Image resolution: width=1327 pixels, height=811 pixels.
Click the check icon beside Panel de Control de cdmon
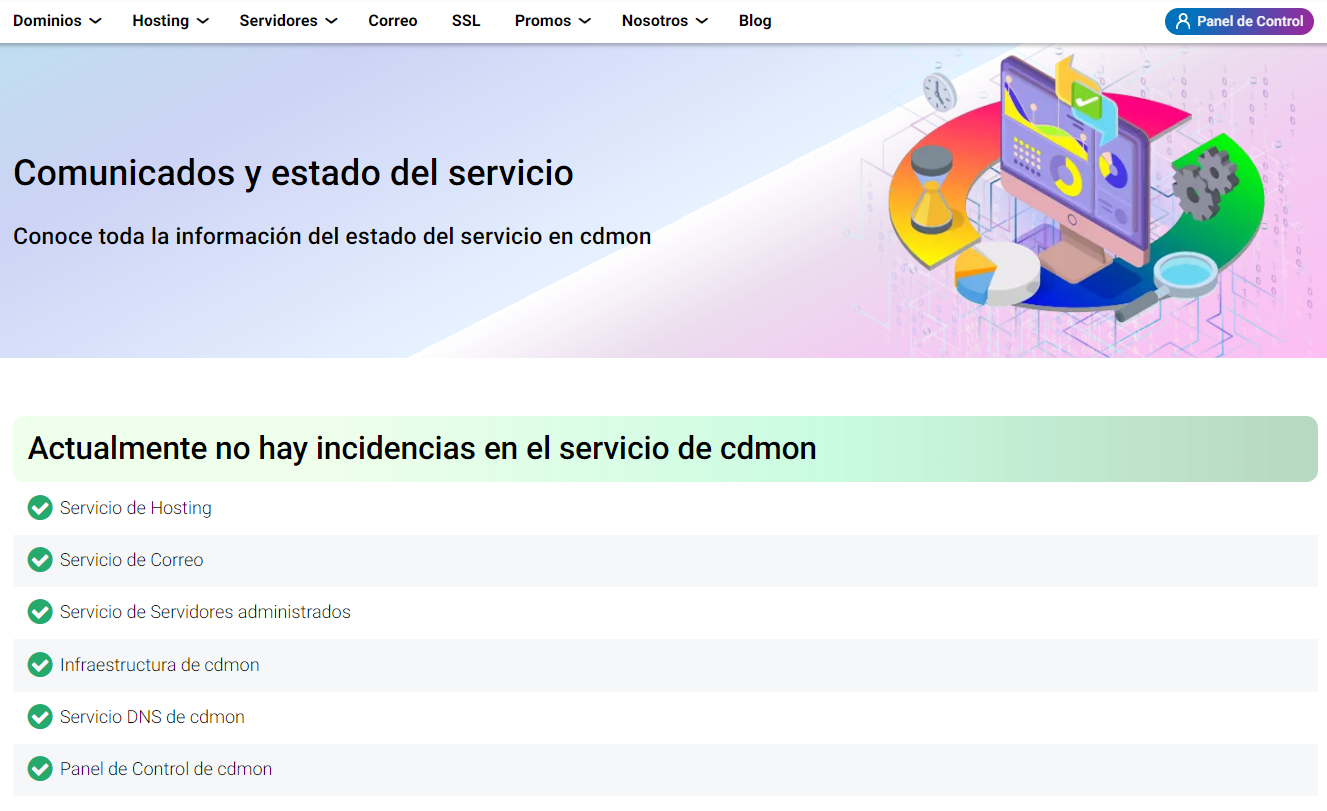tap(40, 769)
